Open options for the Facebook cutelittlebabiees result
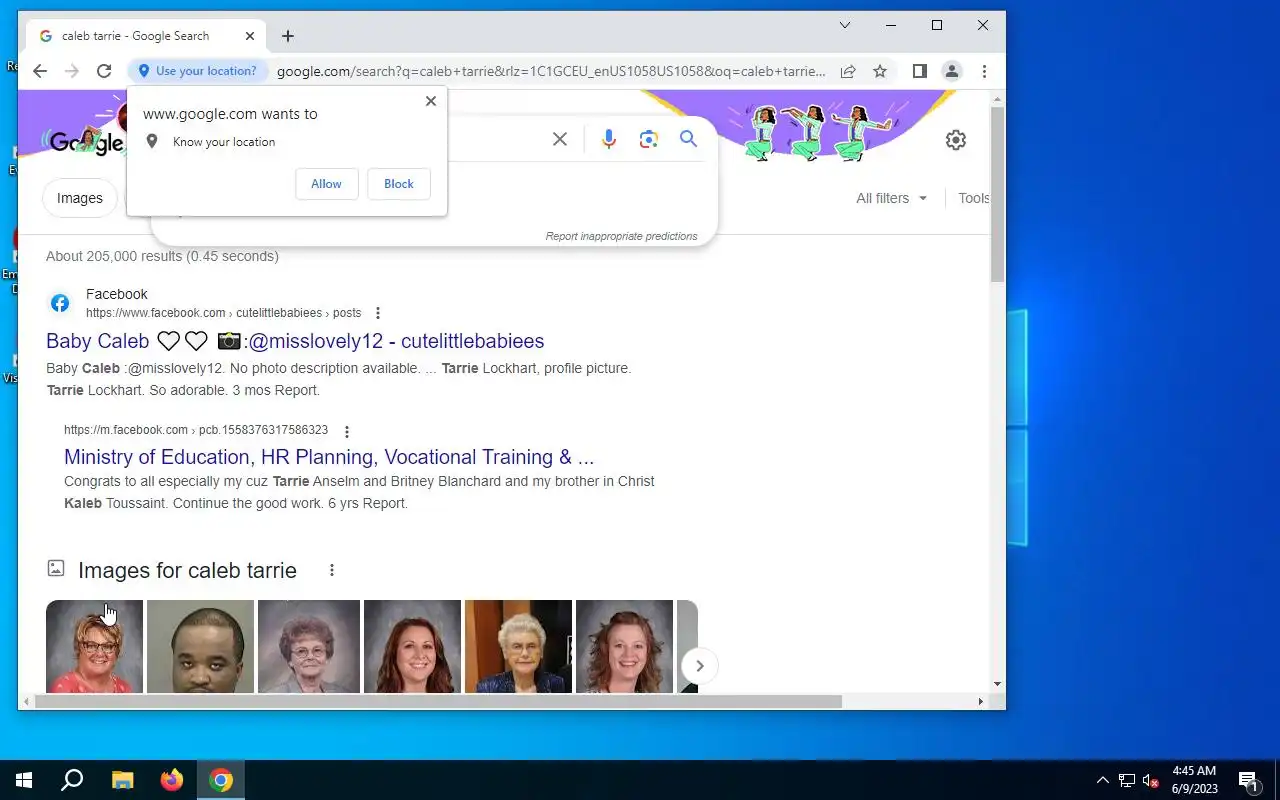1280x800 pixels. coord(378,313)
